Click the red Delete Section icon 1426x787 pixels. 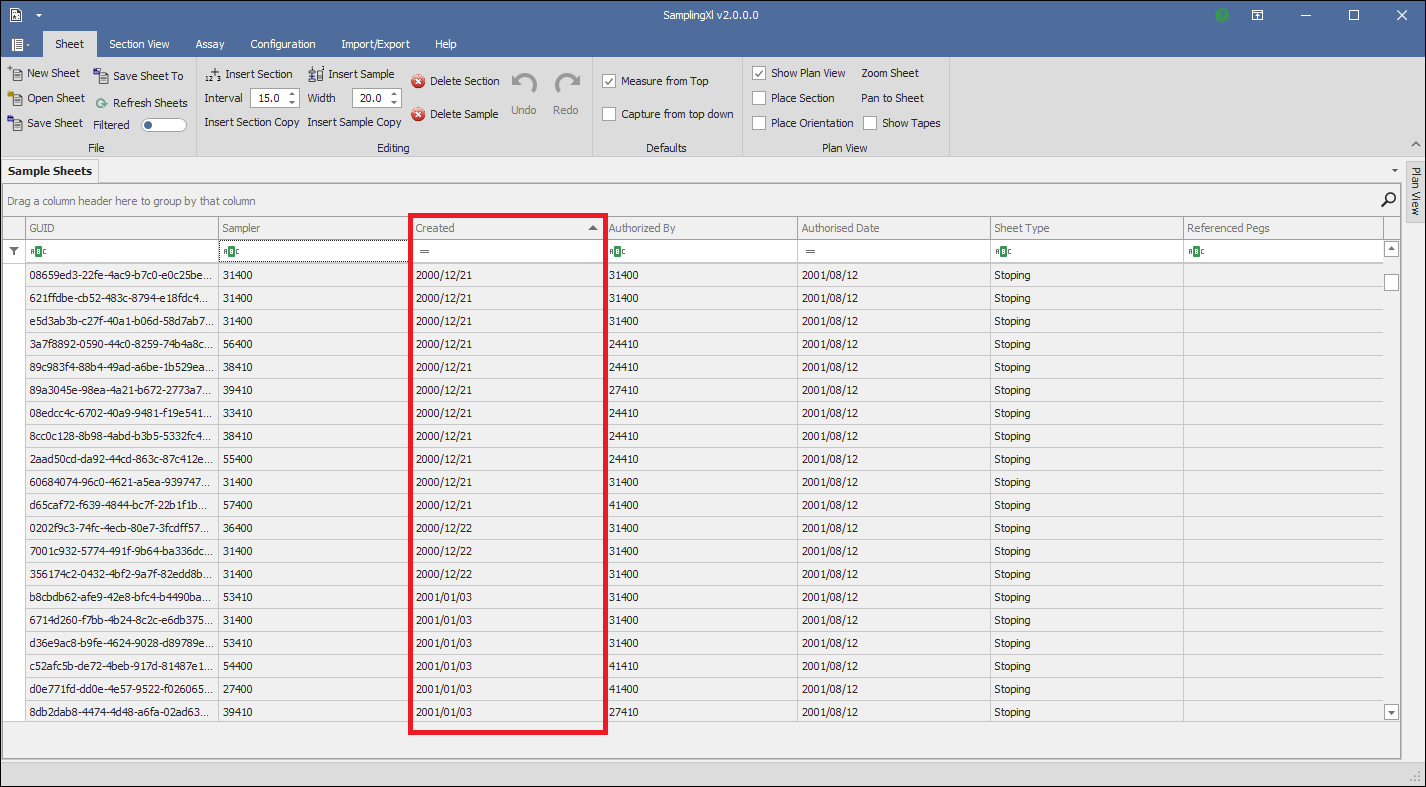tap(418, 81)
